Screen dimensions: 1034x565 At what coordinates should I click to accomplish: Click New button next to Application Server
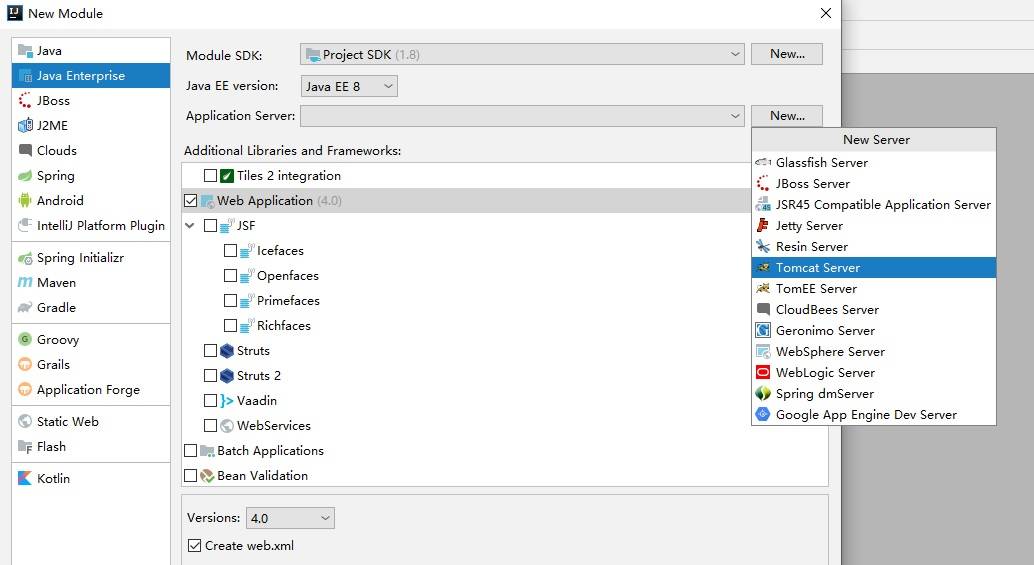point(787,116)
